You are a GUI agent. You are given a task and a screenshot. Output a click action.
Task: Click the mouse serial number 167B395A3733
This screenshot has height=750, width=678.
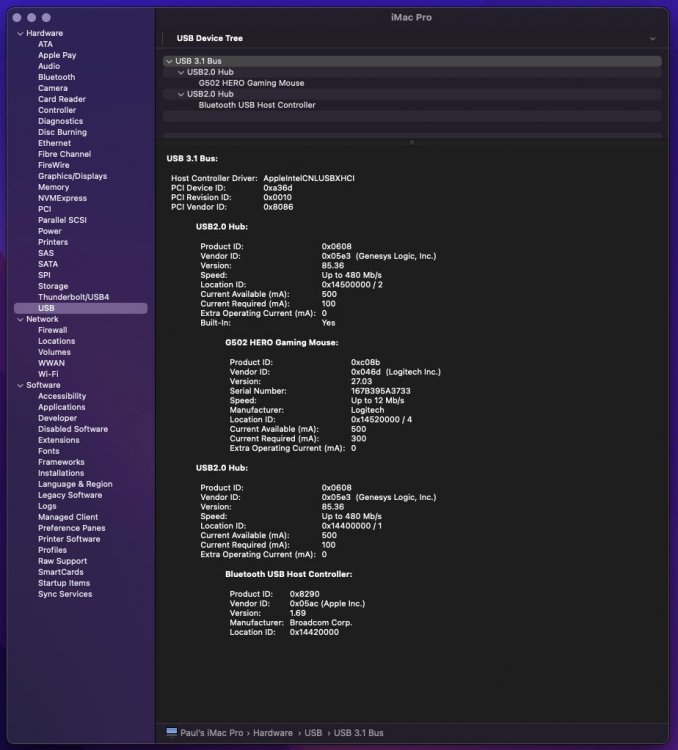pyautogui.click(x=380, y=391)
